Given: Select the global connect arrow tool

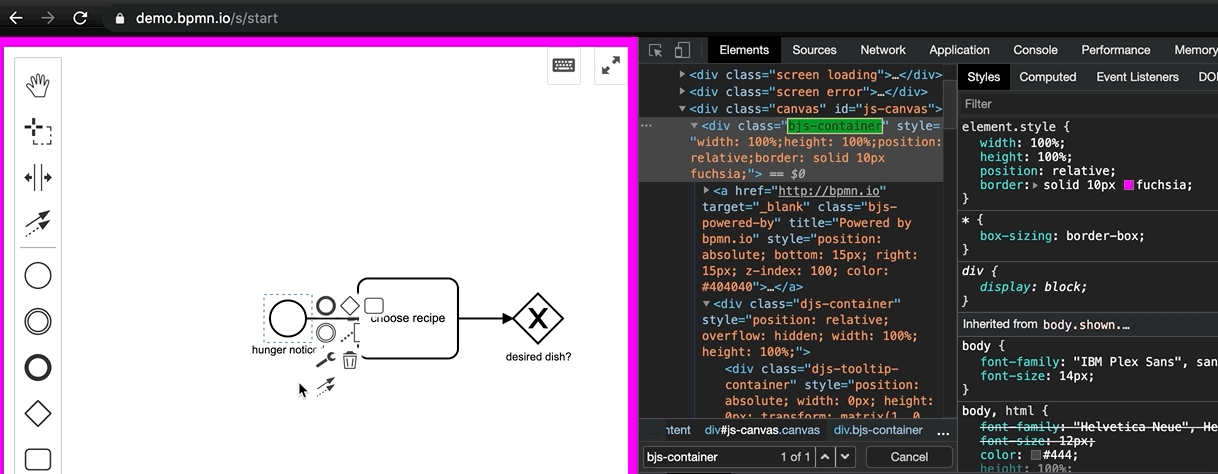Looking at the screenshot, I should (x=38, y=223).
